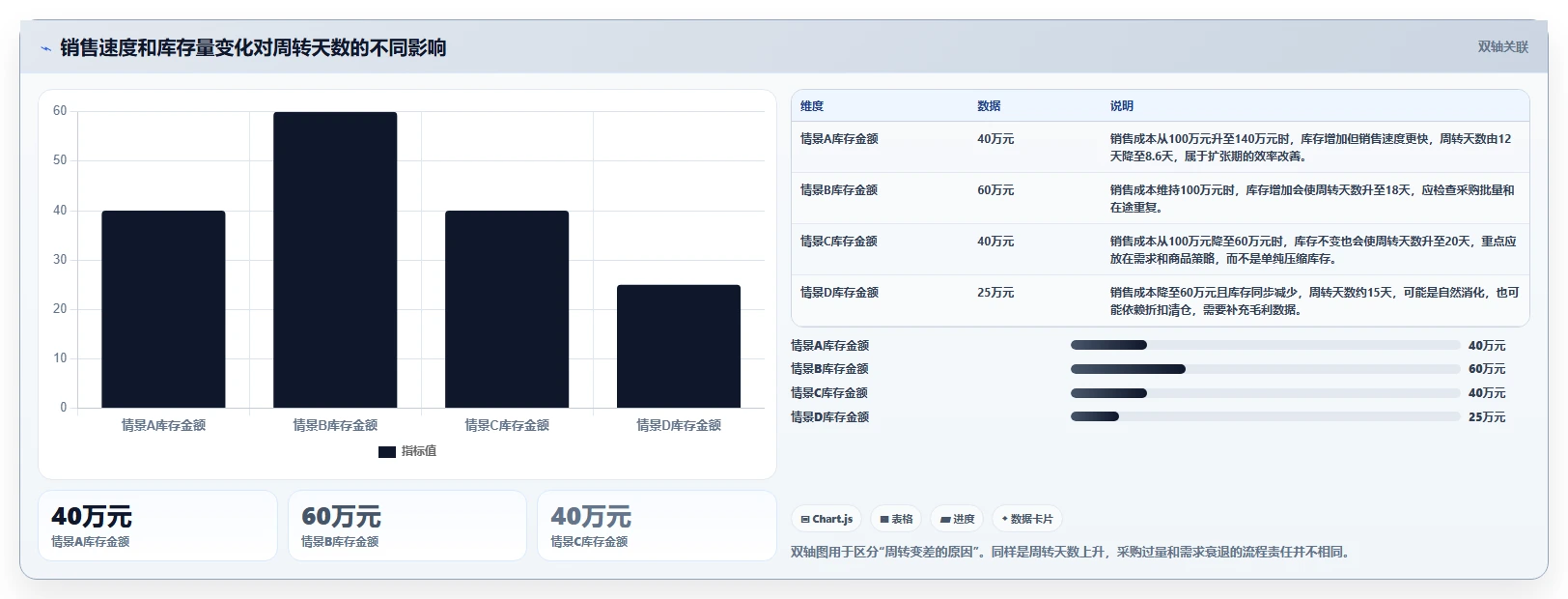Image resolution: width=1568 pixels, height=599 pixels.
Task: Select the 数据卡片 tag
Action: click(1027, 519)
